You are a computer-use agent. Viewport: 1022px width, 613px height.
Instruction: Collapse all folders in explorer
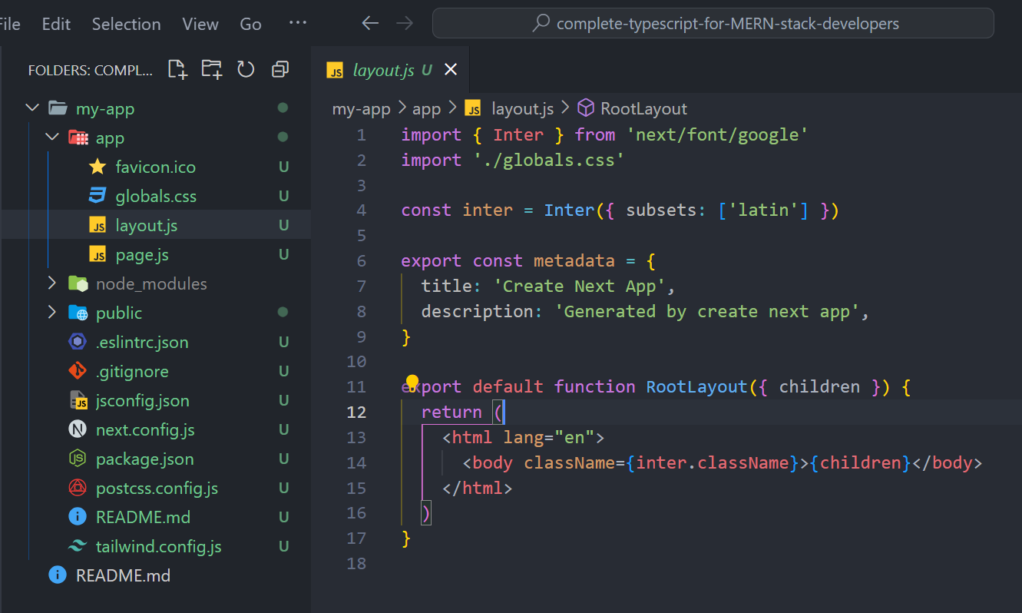pos(280,69)
